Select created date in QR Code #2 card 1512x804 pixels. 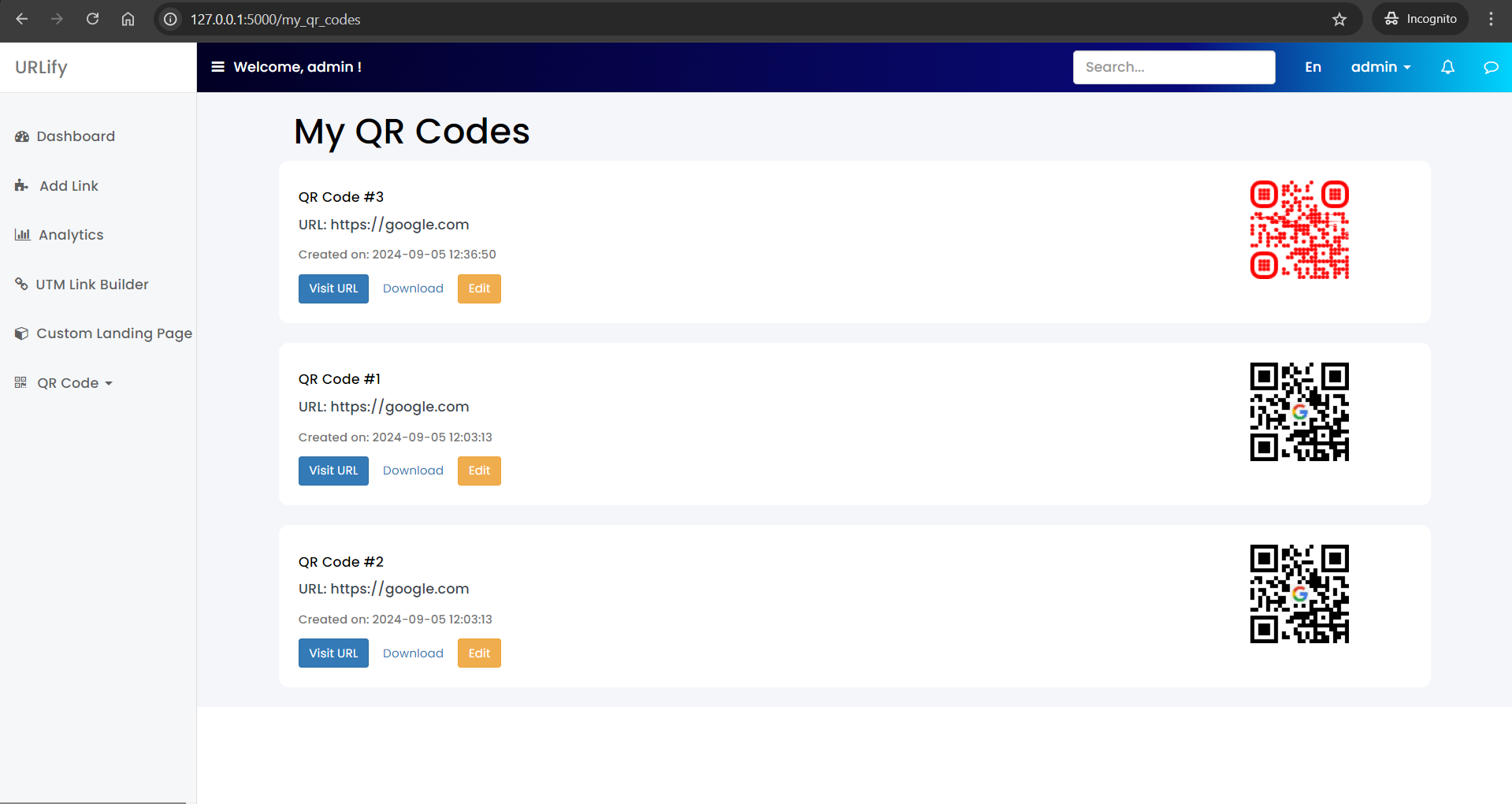tap(396, 620)
